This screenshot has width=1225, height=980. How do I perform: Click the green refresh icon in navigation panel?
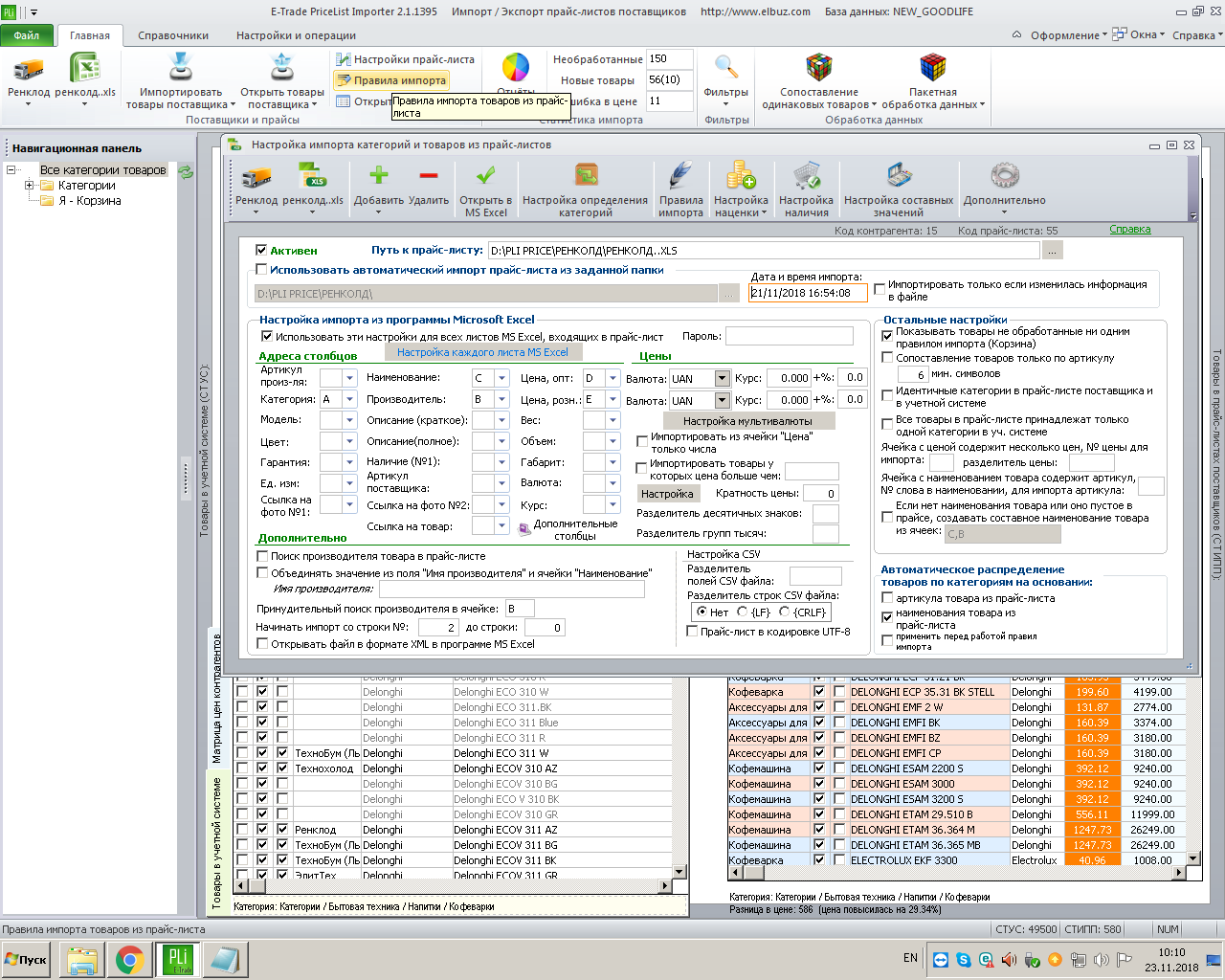coord(186,171)
